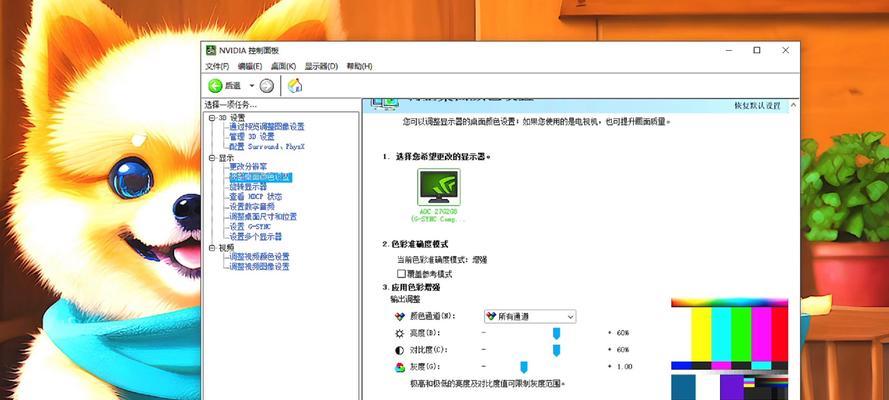Click the grey Forward arrow icon in toolbar

click(x=266, y=86)
